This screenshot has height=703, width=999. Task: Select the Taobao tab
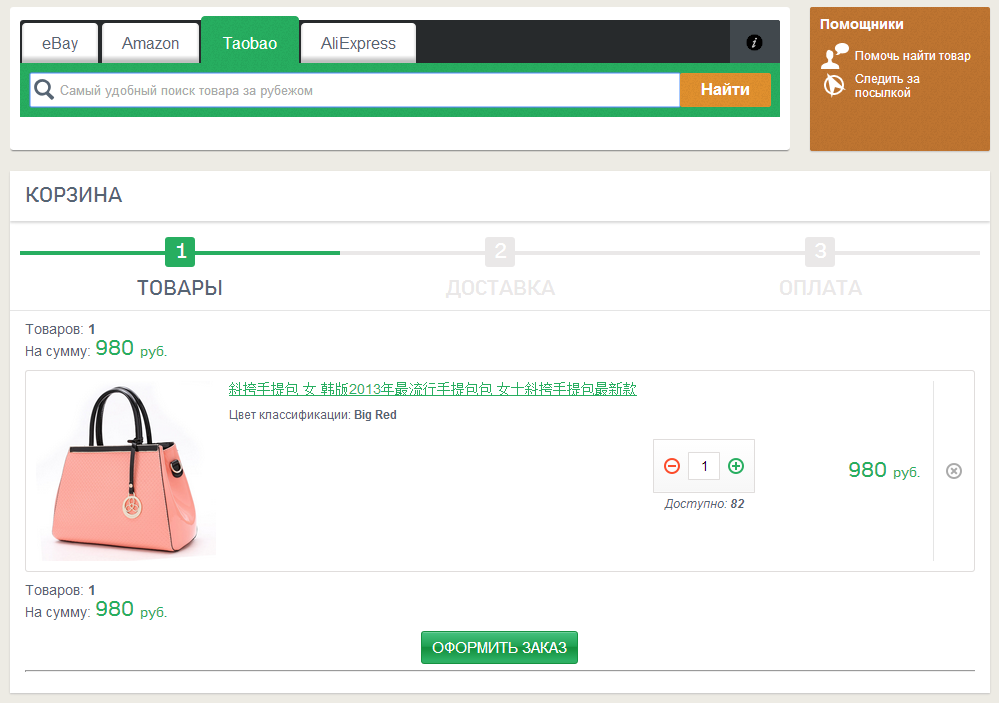pyautogui.click(x=250, y=43)
